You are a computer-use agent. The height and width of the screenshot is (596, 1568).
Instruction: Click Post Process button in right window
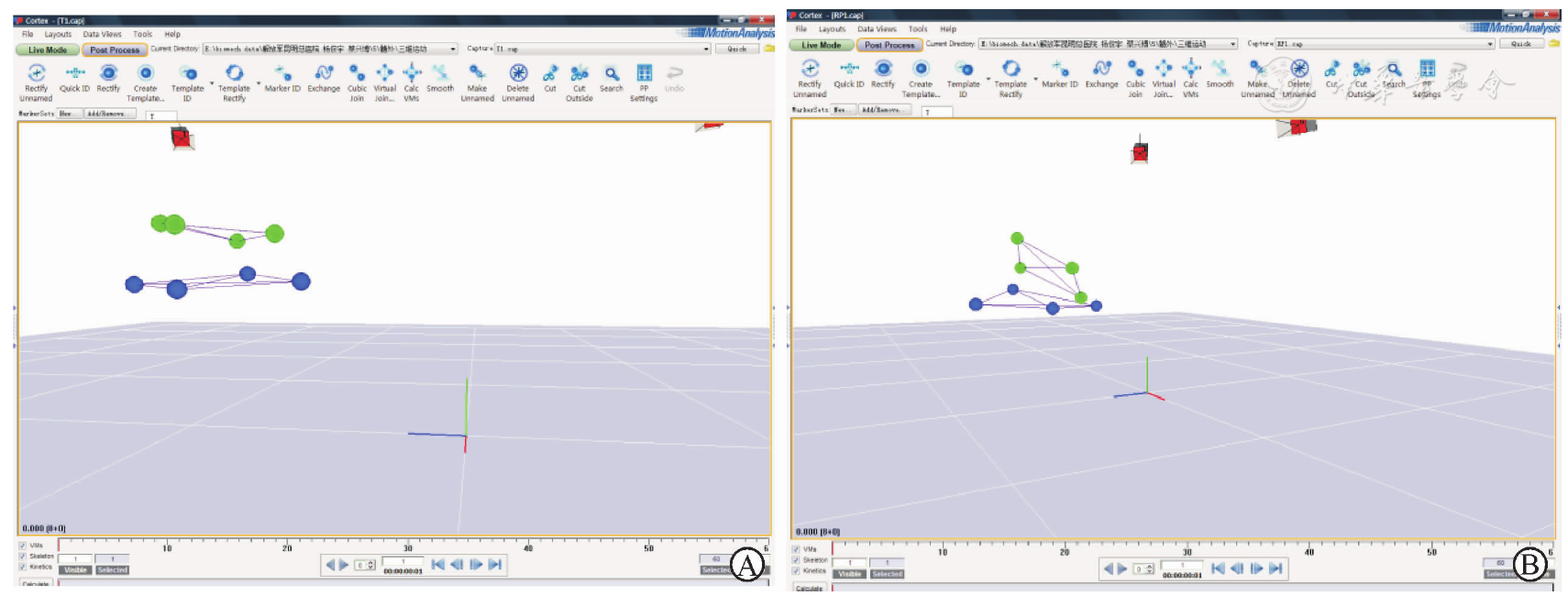(x=889, y=45)
